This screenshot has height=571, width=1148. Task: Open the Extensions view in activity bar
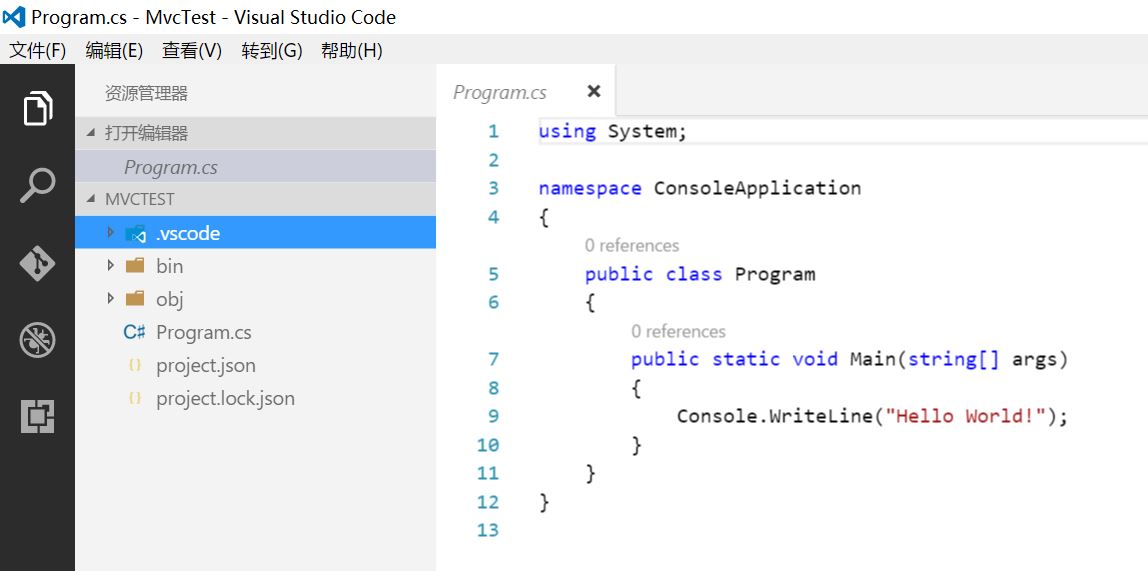pos(37,417)
